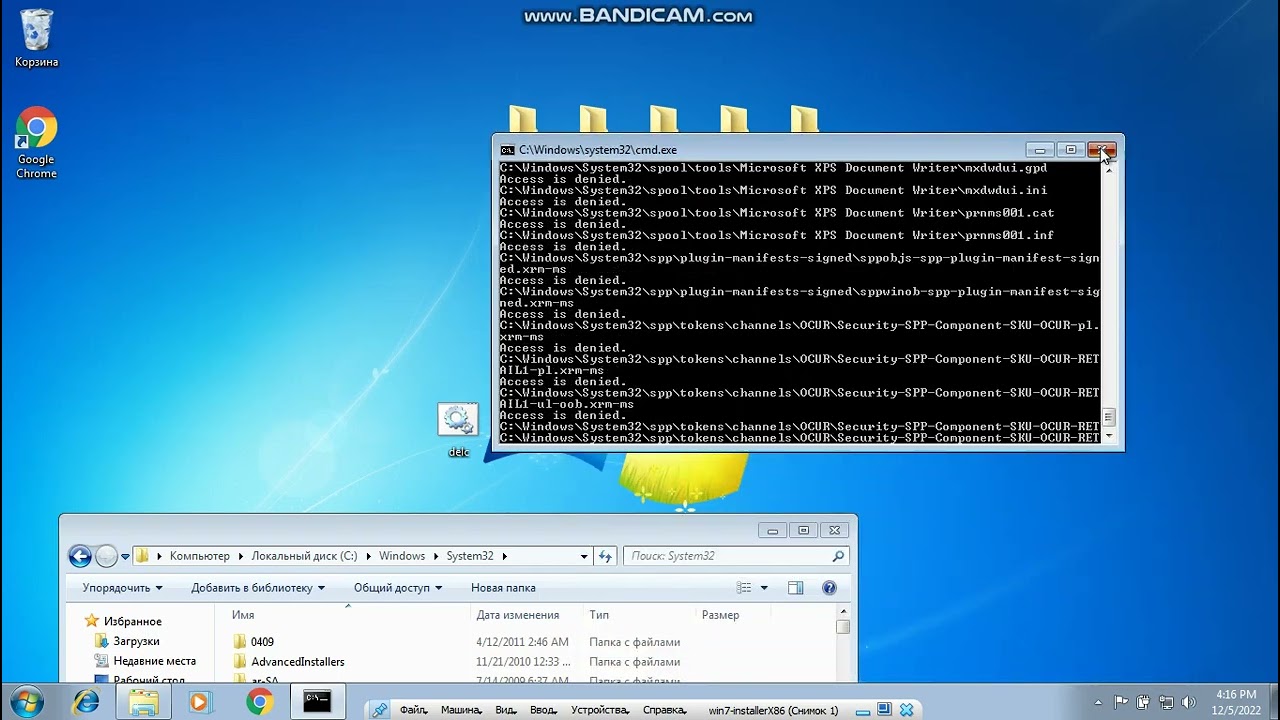
Task: Click the refresh button in Explorer address bar
Action: (604, 556)
